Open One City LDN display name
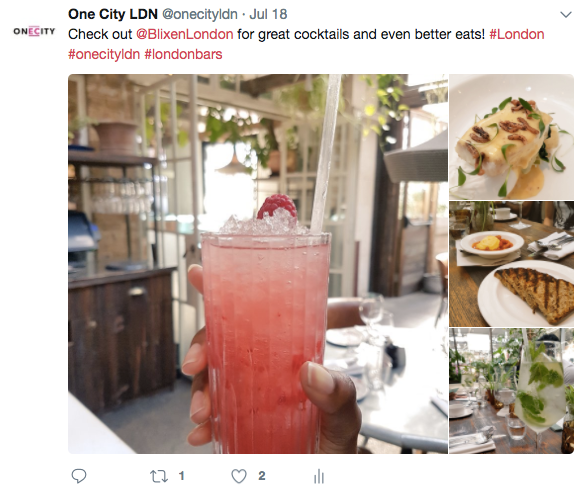The image size is (581, 492). pyautogui.click(x=113, y=14)
